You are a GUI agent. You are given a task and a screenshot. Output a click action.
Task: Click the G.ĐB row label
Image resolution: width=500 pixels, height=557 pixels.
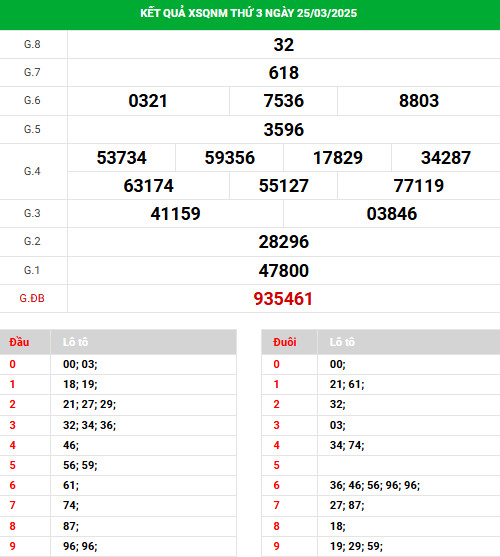point(32,298)
